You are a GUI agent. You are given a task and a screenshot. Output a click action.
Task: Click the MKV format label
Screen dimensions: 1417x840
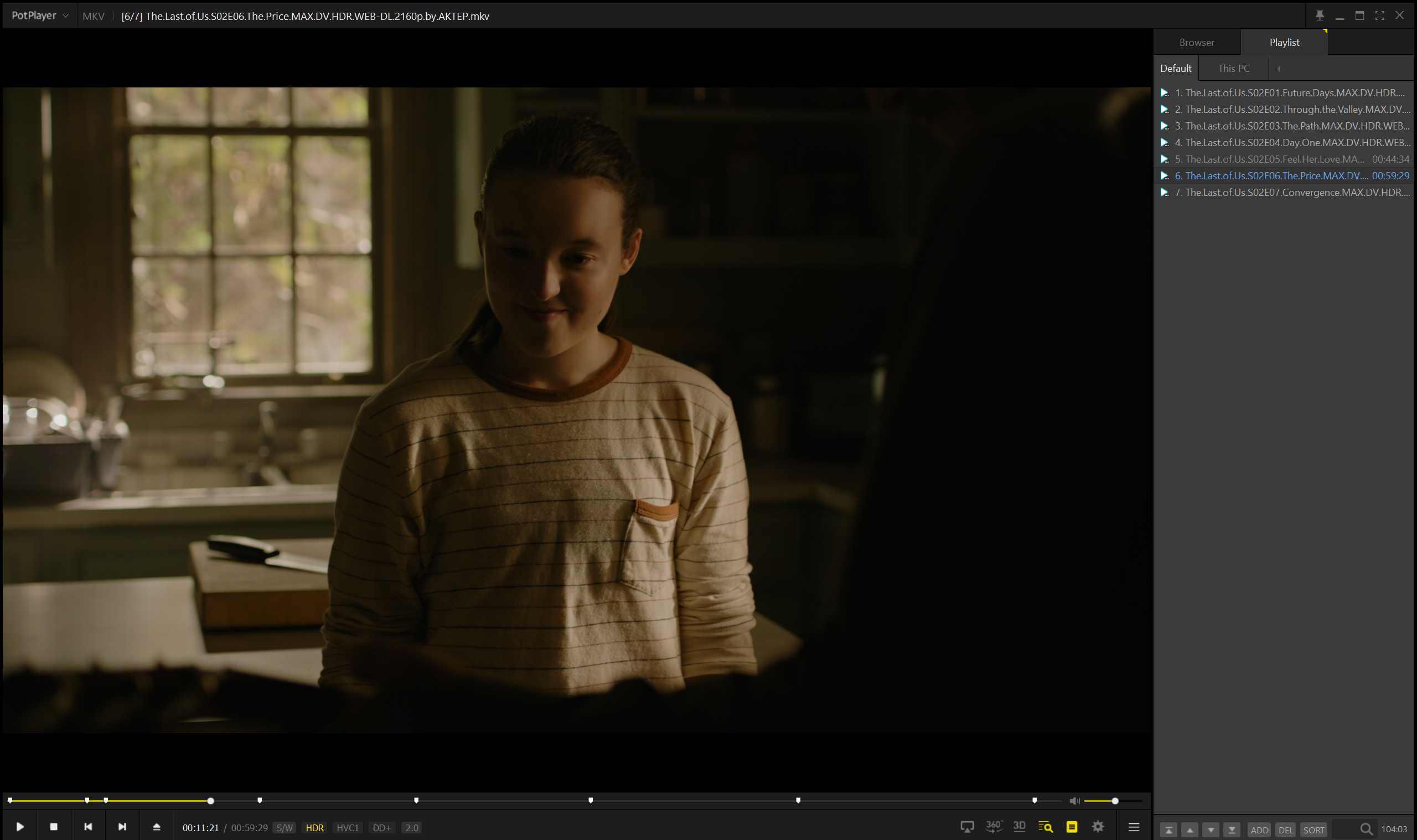tap(94, 17)
